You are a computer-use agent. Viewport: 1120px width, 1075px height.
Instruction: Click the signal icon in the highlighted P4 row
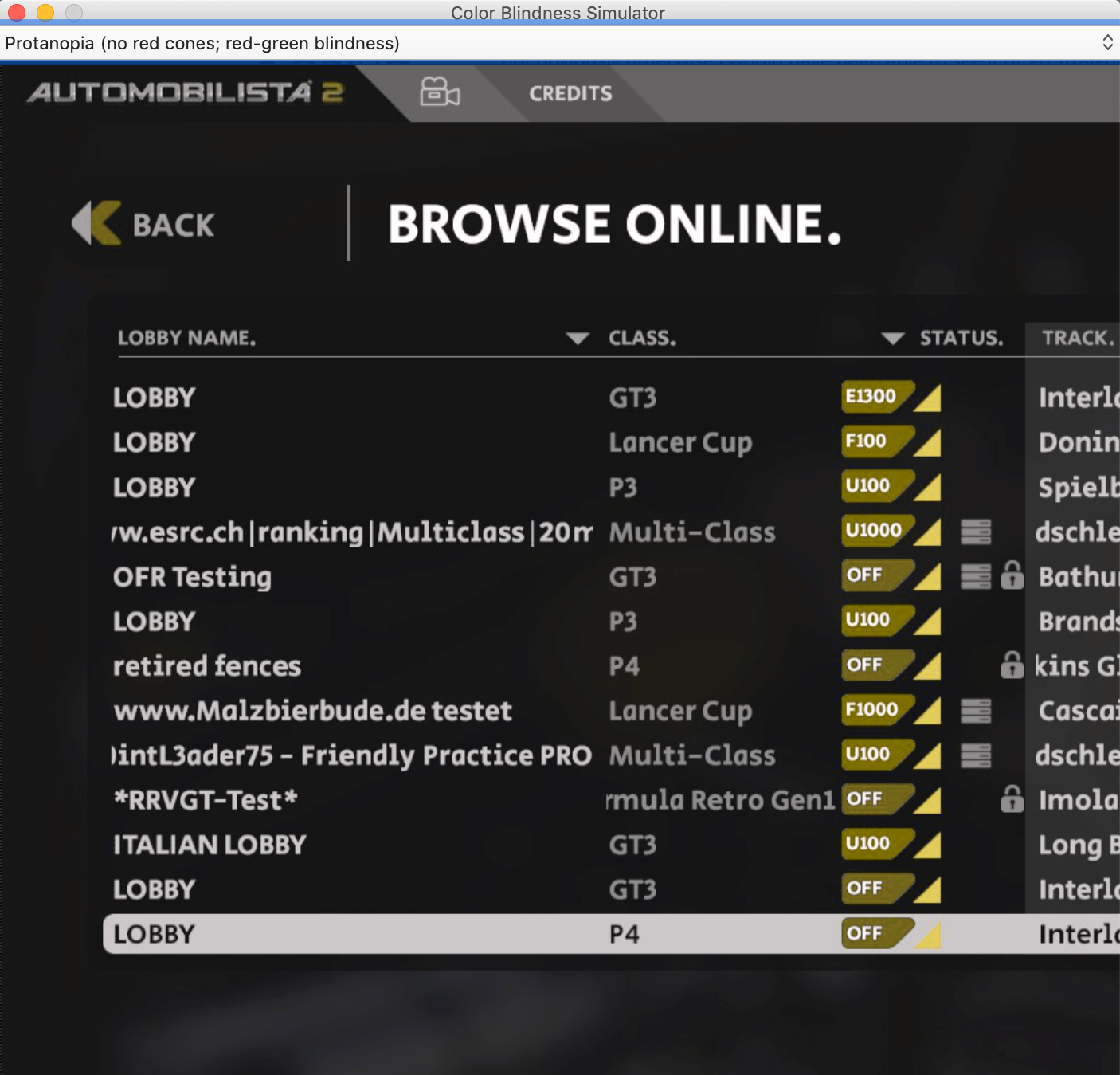tap(927, 935)
